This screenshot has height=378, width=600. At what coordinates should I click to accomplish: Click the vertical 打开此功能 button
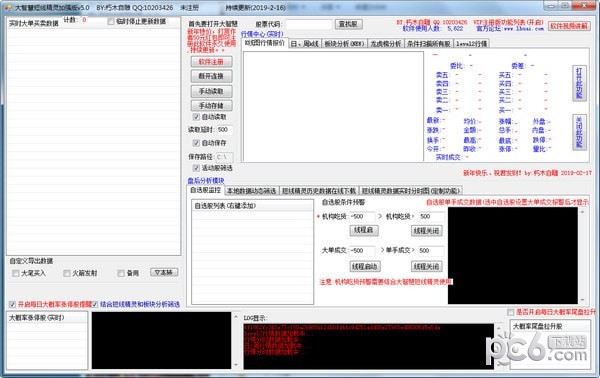pyautogui.click(x=579, y=83)
